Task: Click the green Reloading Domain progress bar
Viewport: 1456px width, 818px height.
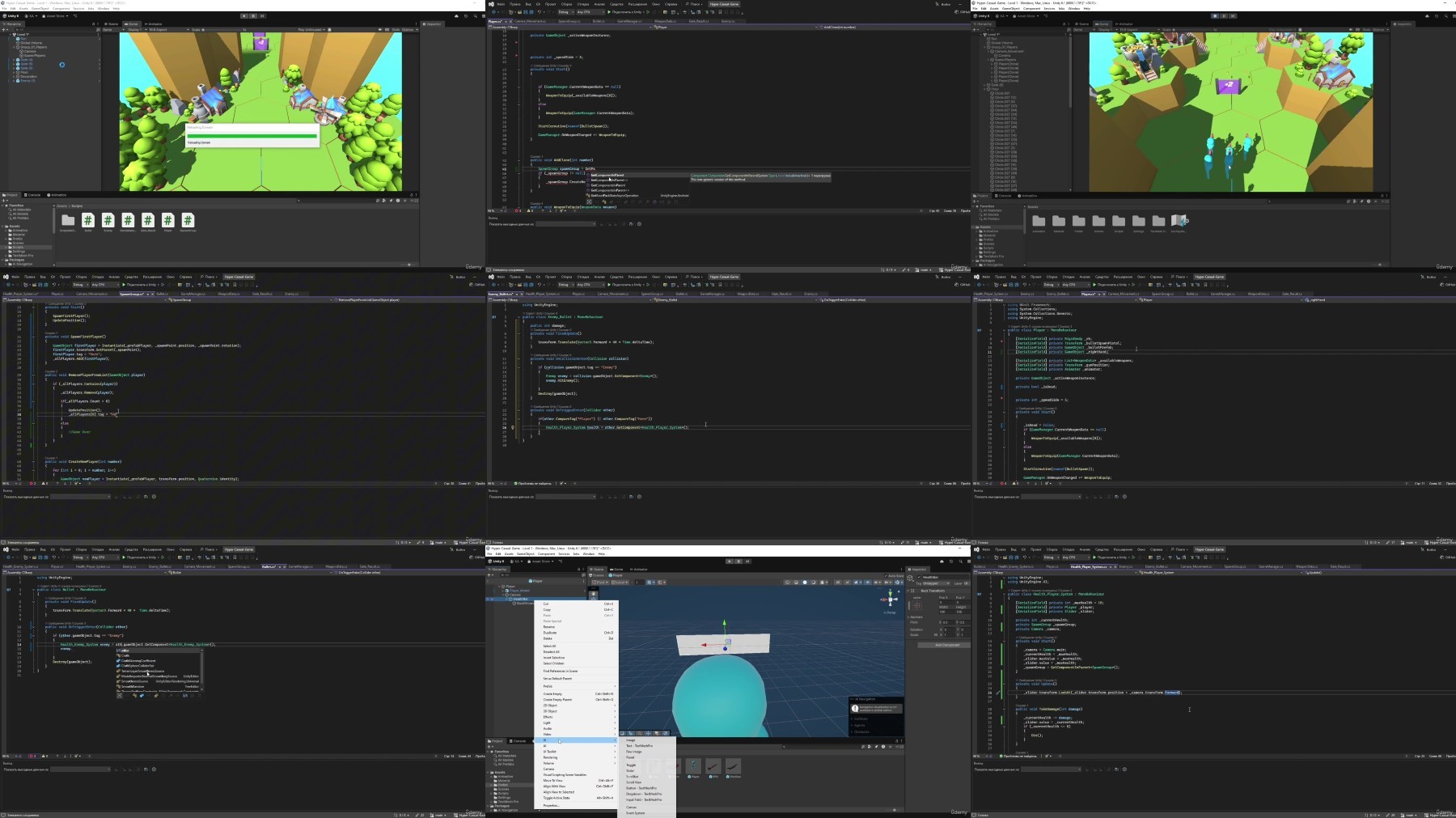Action: tap(252, 135)
